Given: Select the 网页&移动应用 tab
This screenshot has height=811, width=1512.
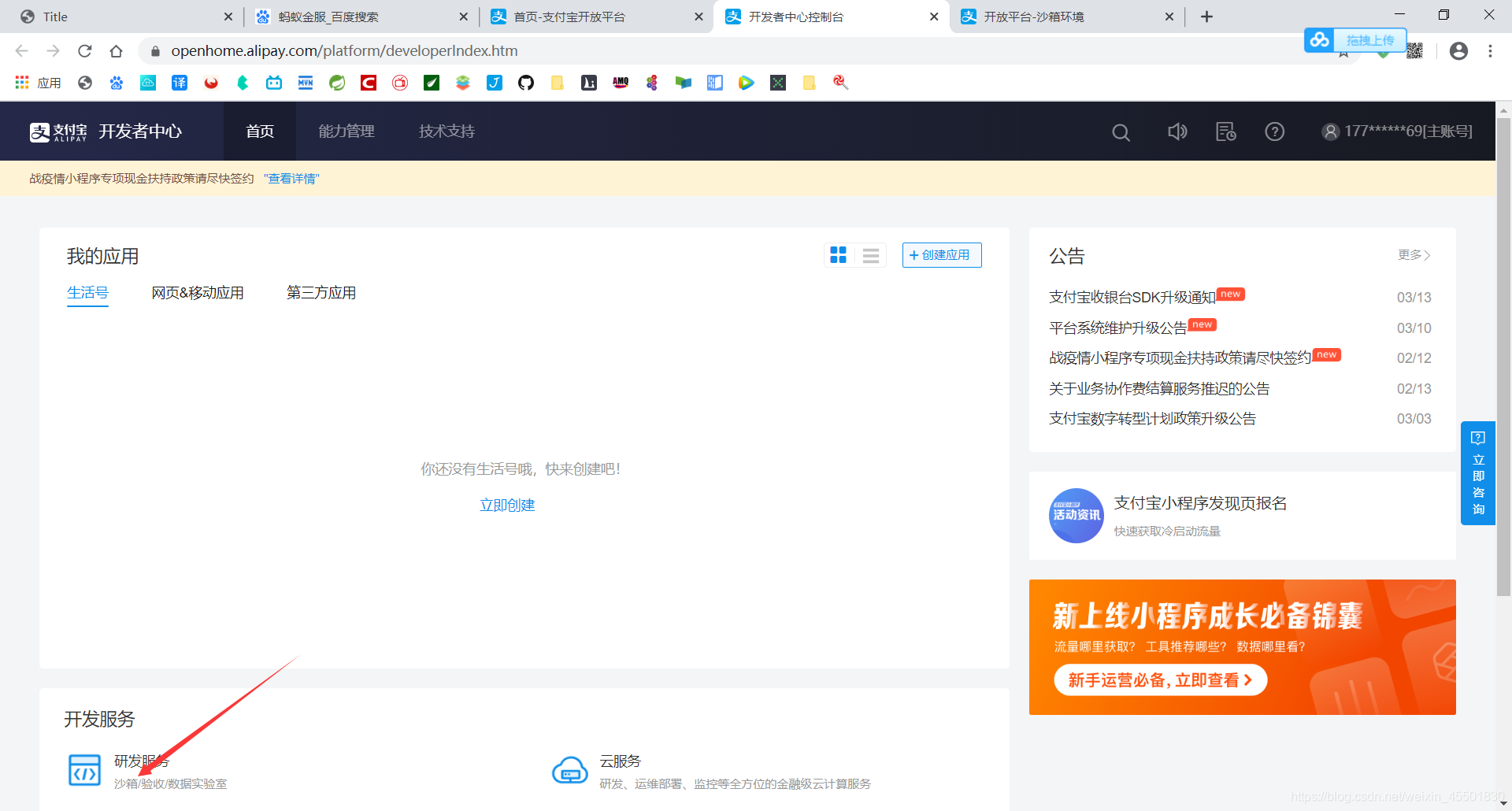Looking at the screenshot, I should tap(198, 293).
